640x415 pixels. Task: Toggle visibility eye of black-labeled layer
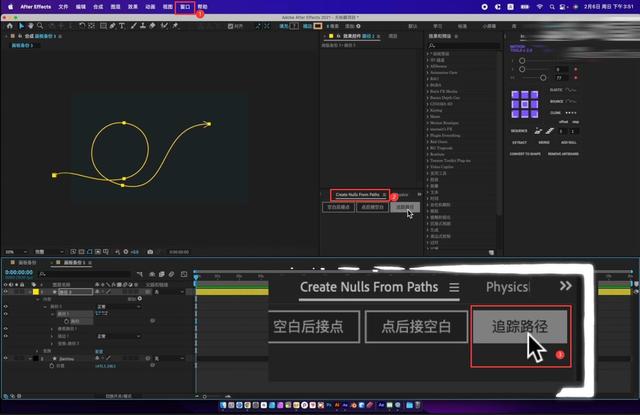[6, 358]
